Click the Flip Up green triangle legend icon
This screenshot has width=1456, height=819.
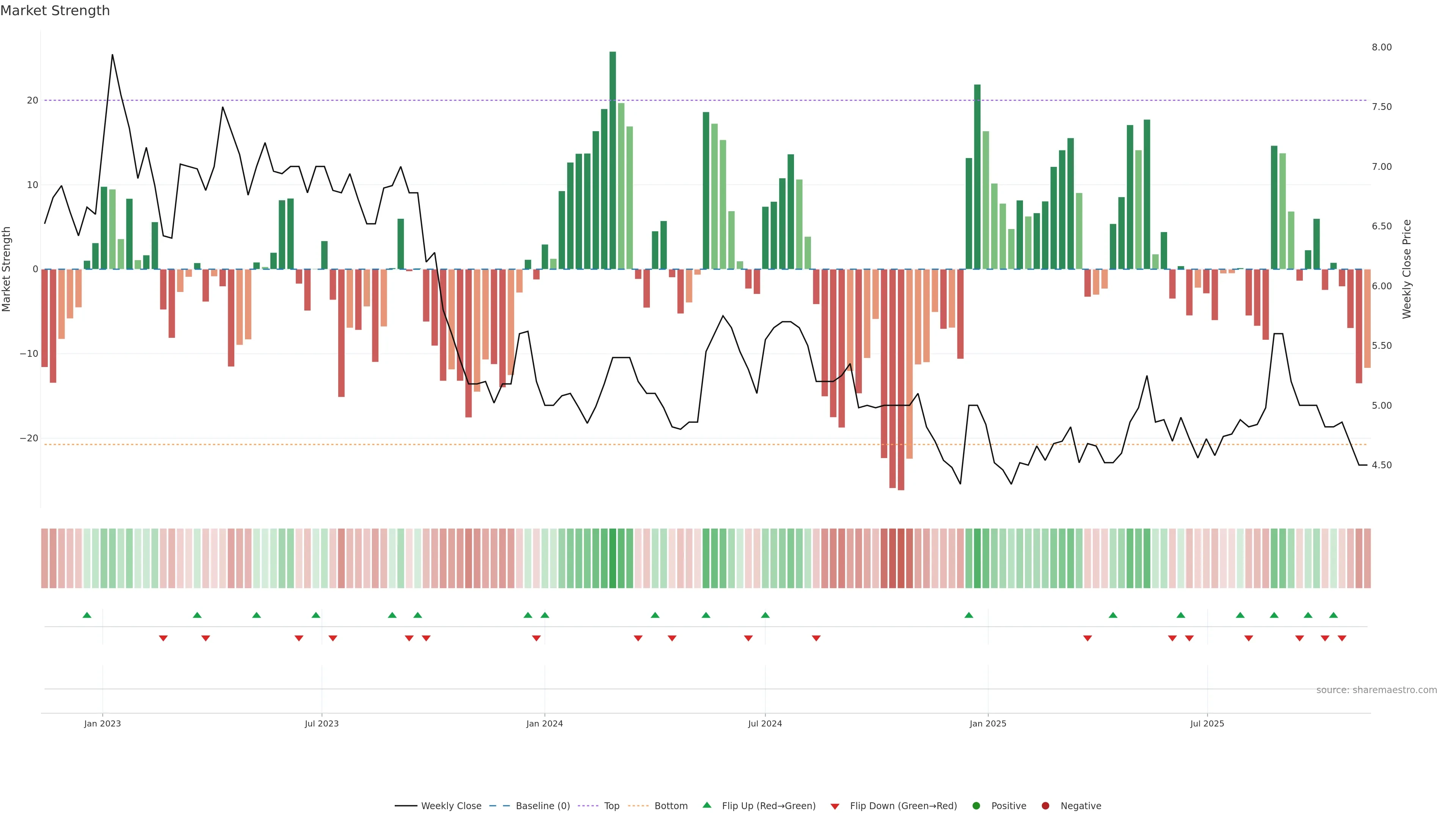[x=706, y=805]
